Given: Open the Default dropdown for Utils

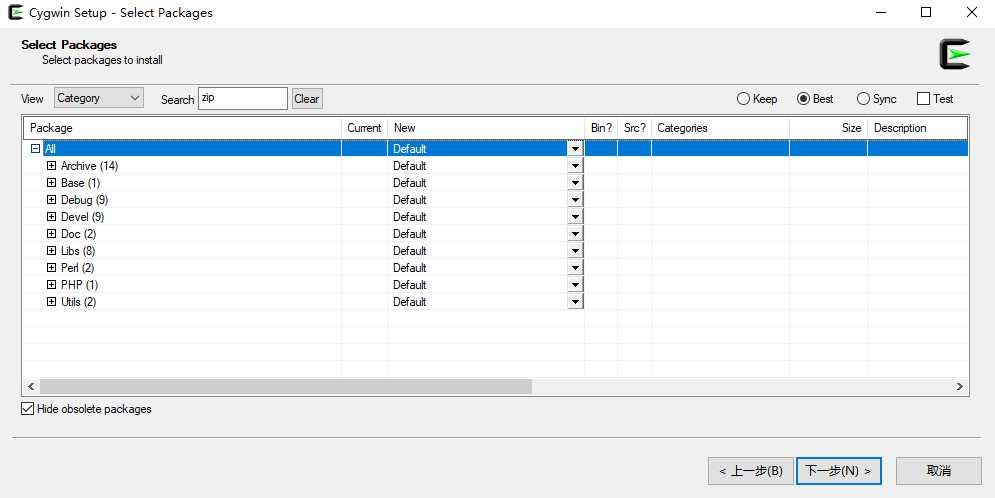Looking at the screenshot, I should 576,302.
